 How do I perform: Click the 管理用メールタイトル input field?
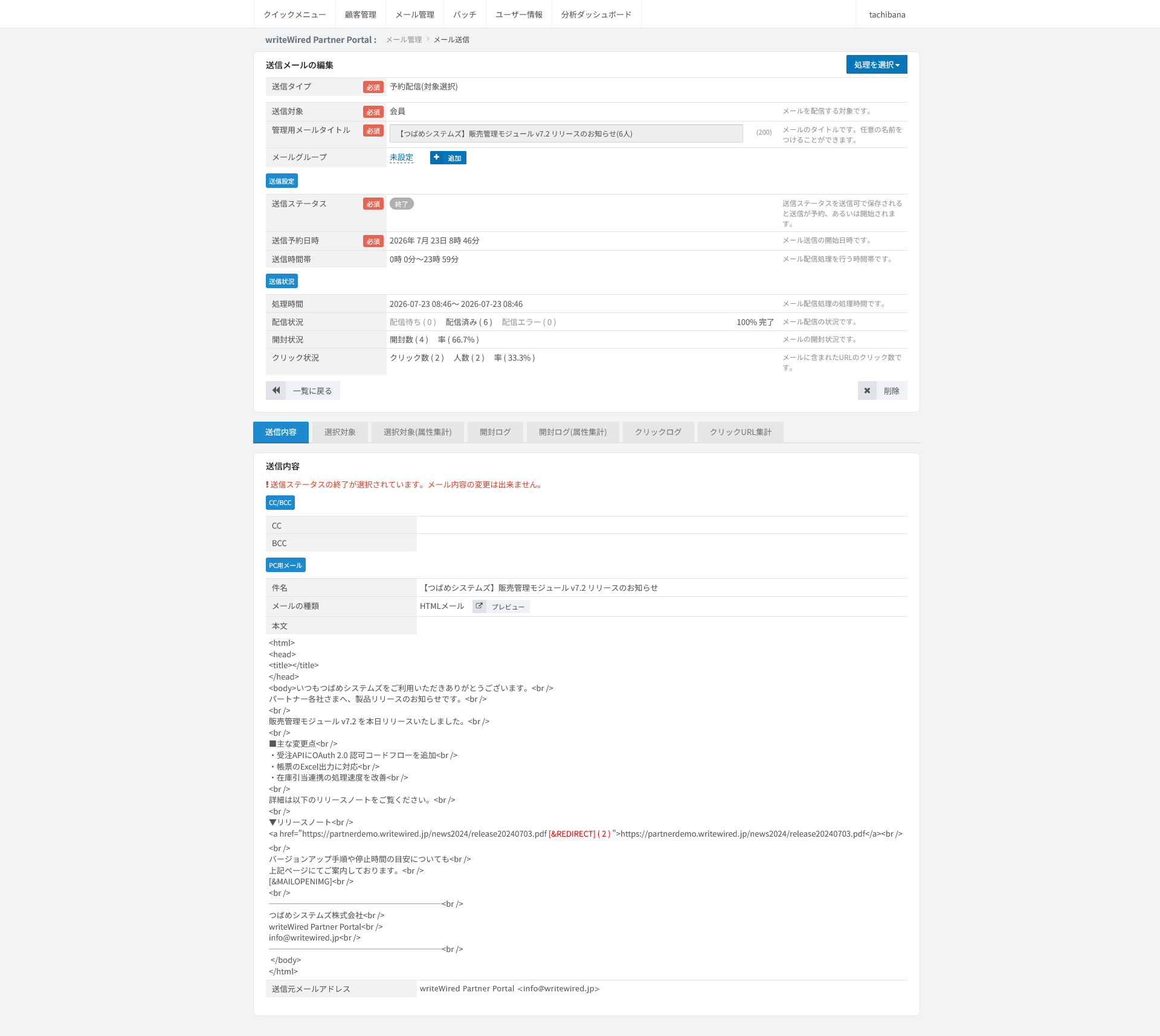(566, 134)
